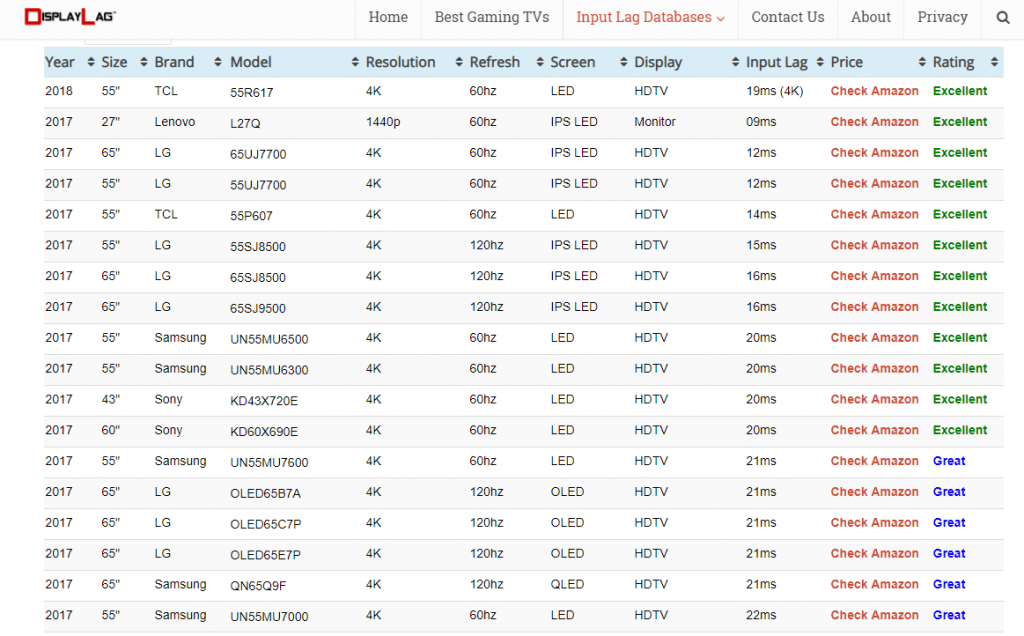
Task: Check Amazon price for Samsung UN55MU6500
Action: coord(874,338)
